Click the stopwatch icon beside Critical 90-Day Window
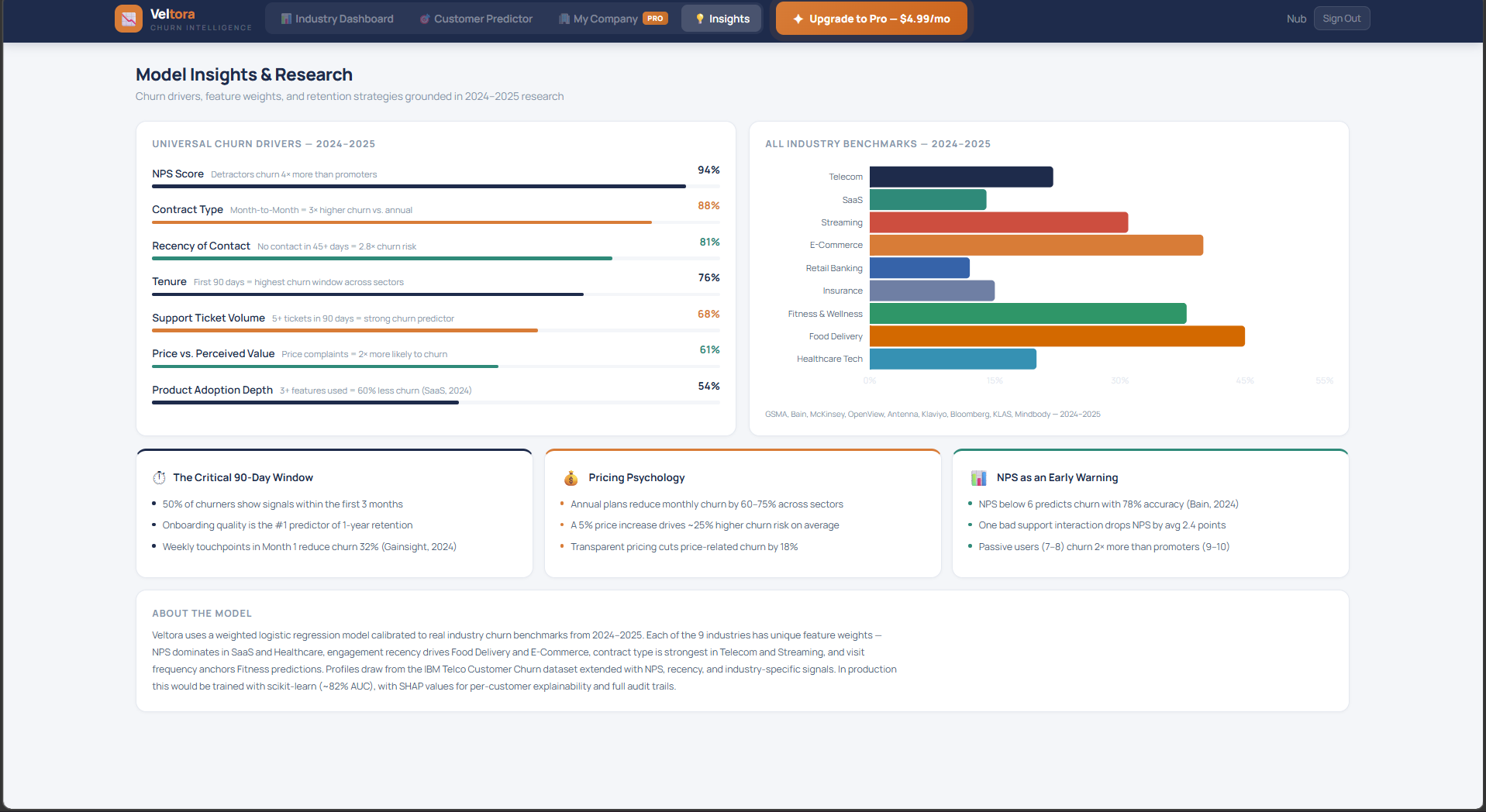This screenshot has width=1486, height=812. (160, 477)
